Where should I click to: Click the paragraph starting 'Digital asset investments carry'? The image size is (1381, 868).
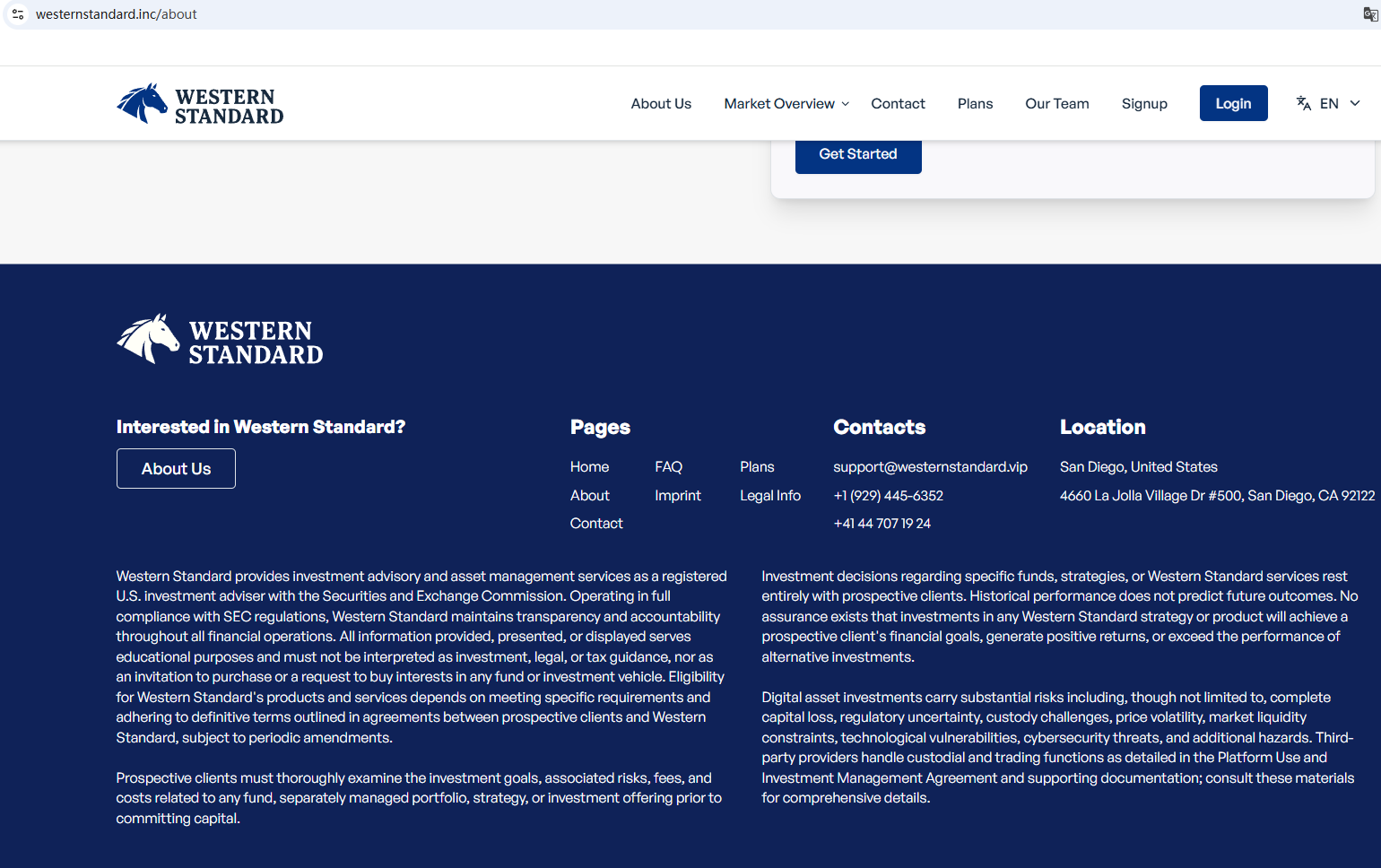[x=1058, y=748]
